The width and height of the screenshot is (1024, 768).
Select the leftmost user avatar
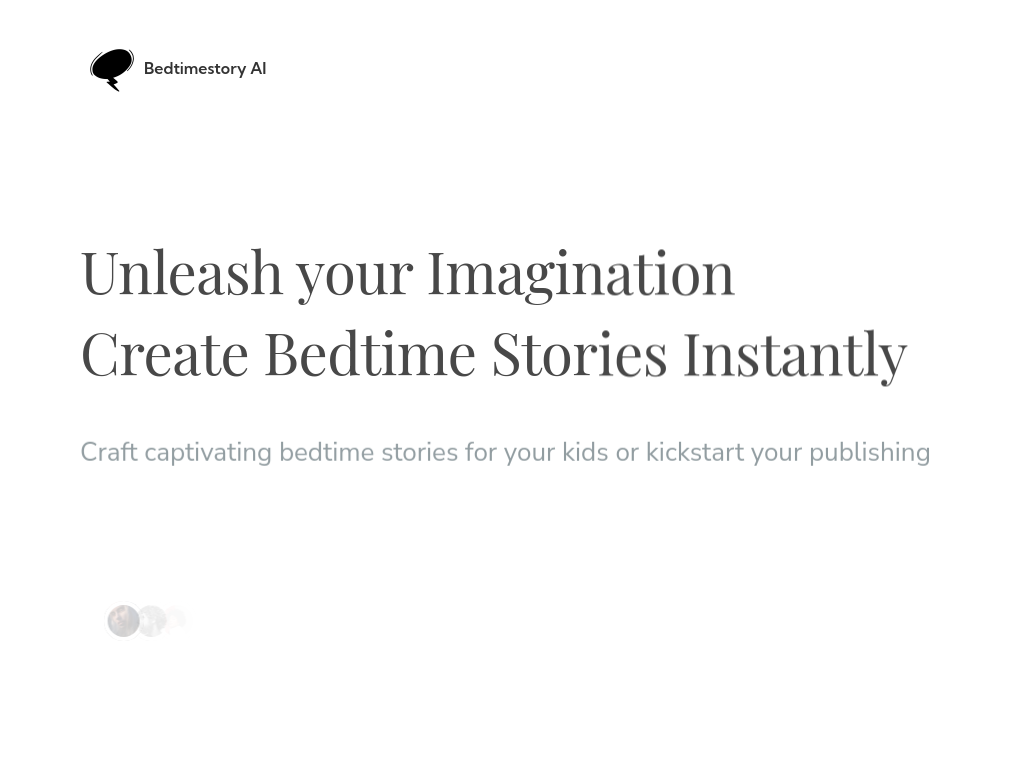123,621
